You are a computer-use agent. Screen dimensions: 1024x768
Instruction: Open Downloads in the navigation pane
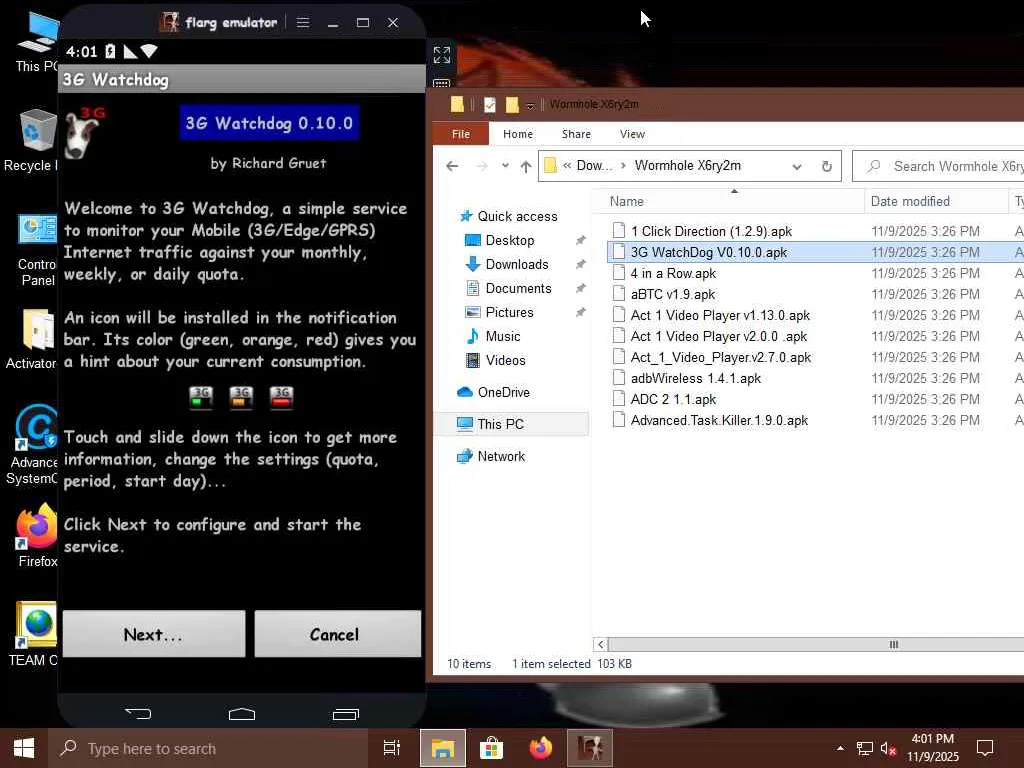coord(516,264)
